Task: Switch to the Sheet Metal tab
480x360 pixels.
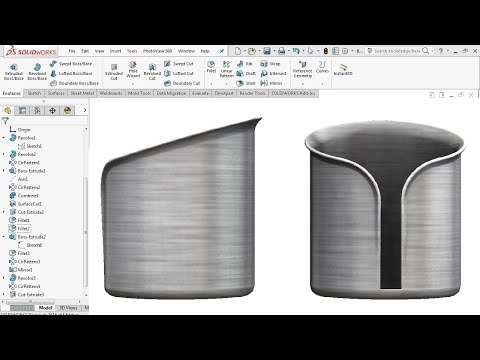Action: click(82, 93)
